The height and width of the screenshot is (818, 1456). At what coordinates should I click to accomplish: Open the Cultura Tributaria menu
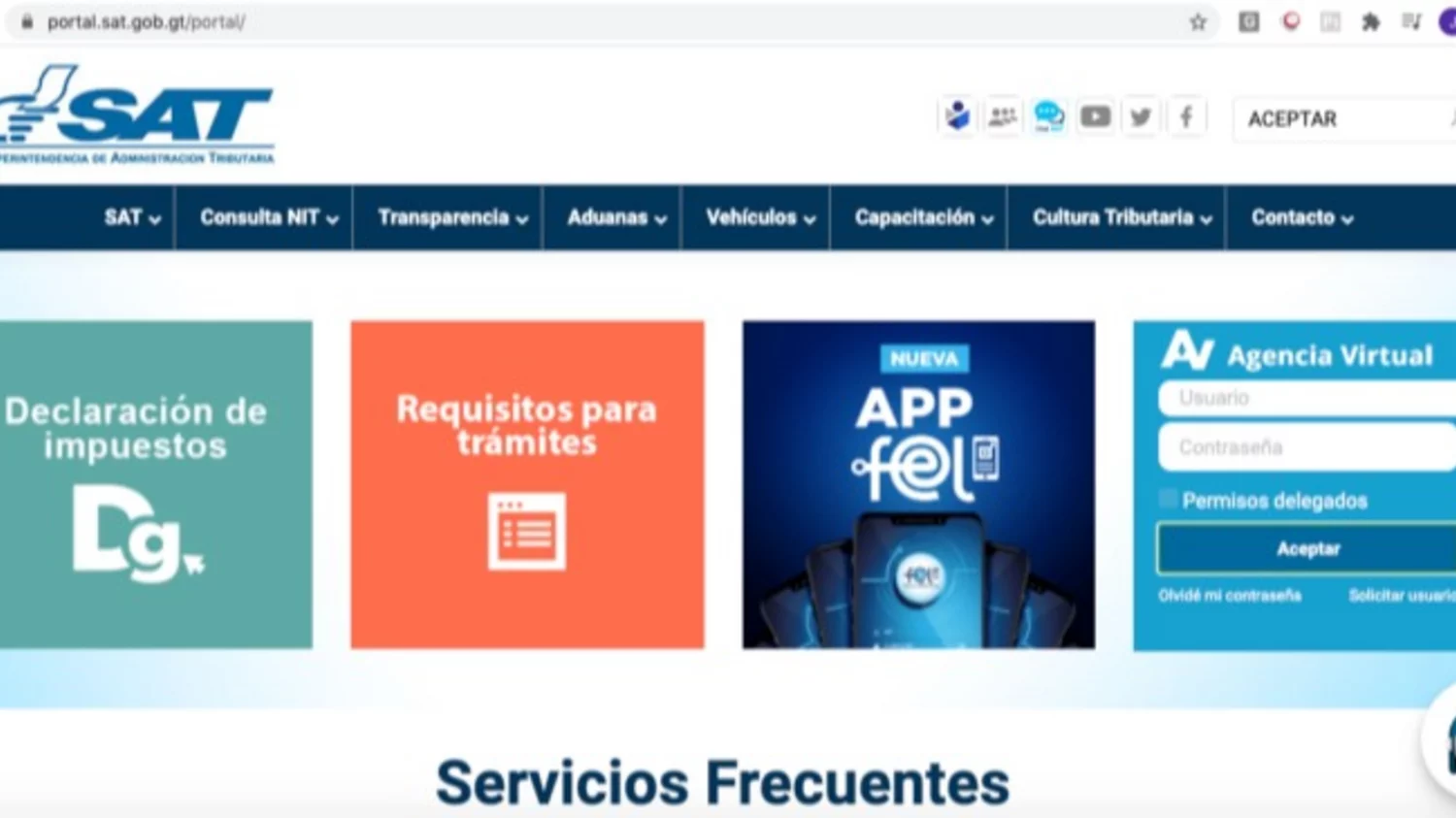click(1122, 217)
